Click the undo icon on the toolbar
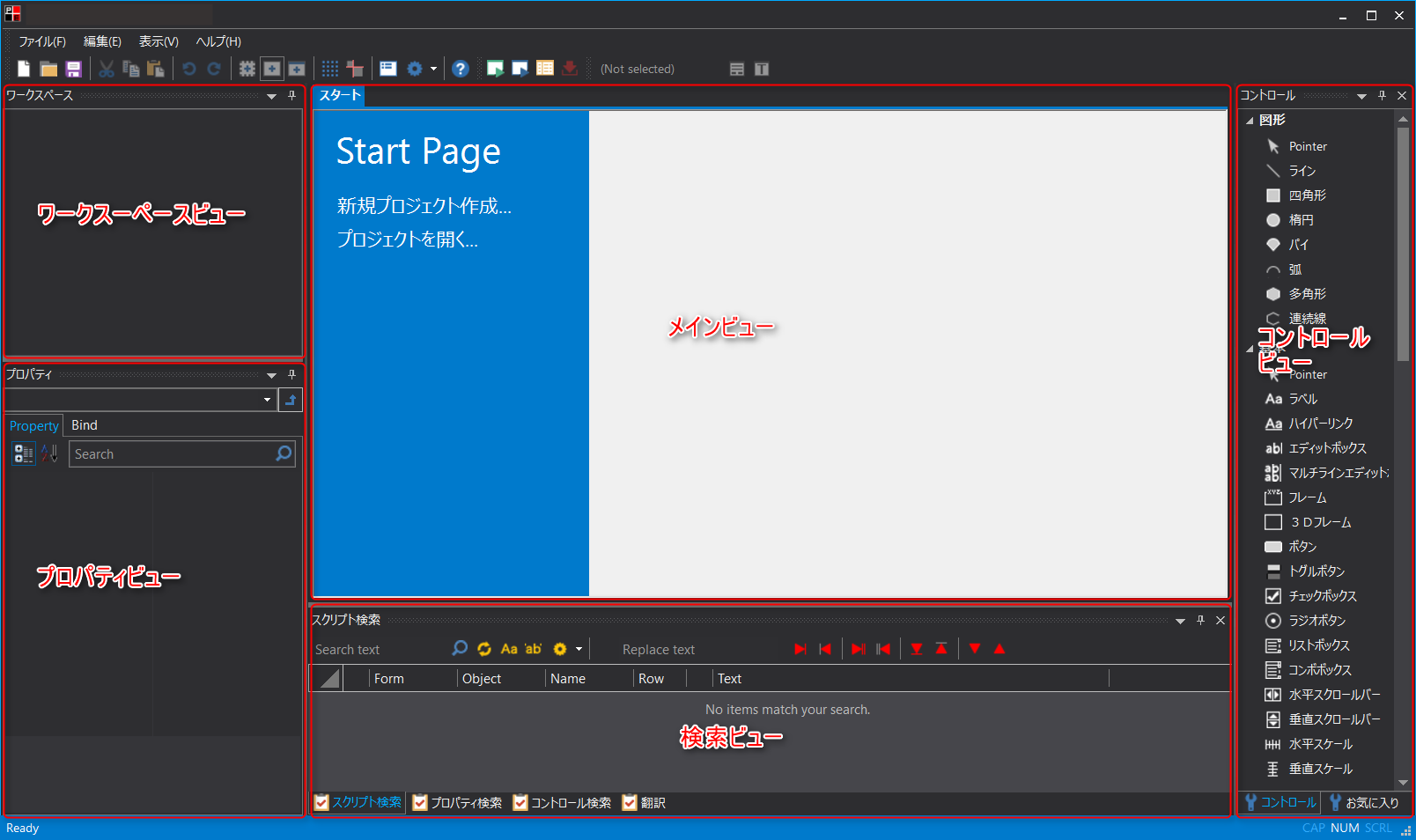The image size is (1416, 840). 189,68
